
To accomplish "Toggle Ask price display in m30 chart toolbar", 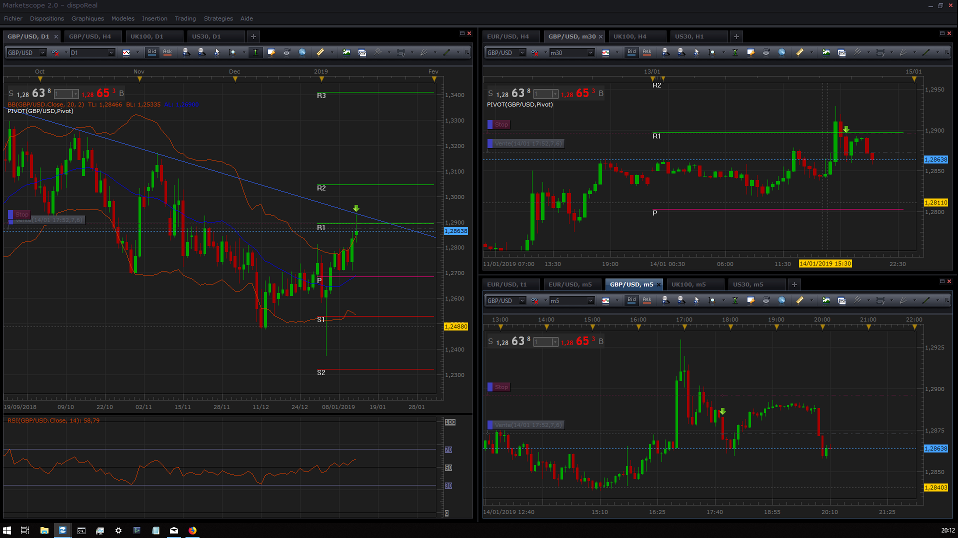I will pyautogui.click(x=647, y=53).
